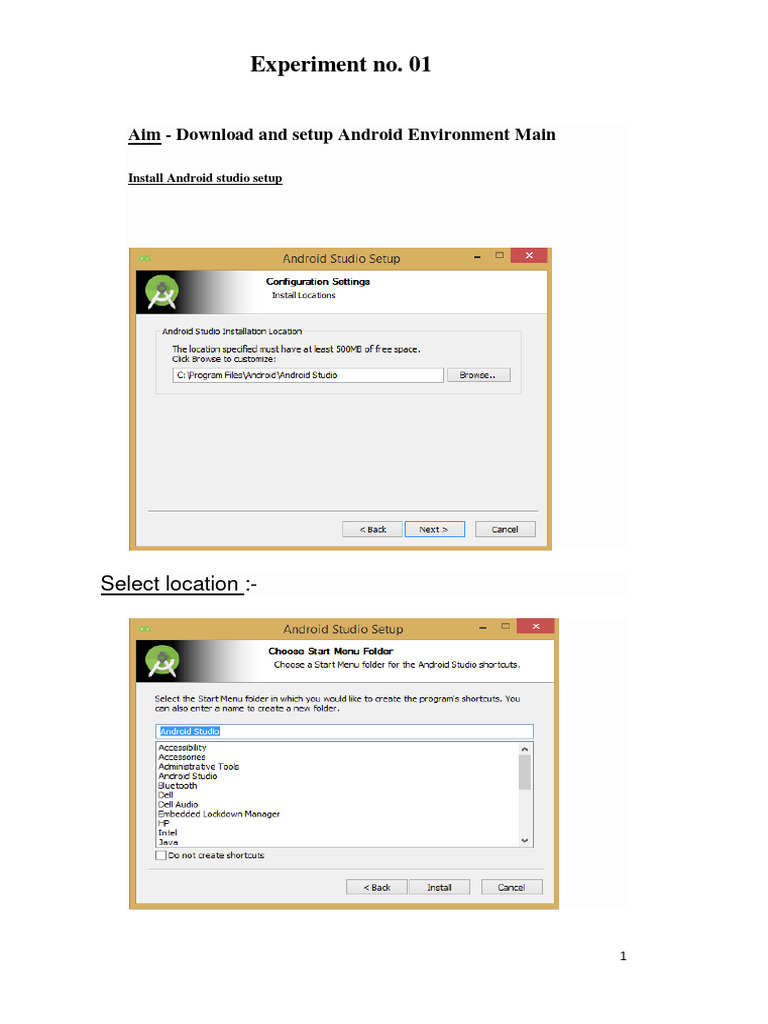The image size is (768, 1024).
Task: Click the Start Menu folder name field
Action: 344,731
